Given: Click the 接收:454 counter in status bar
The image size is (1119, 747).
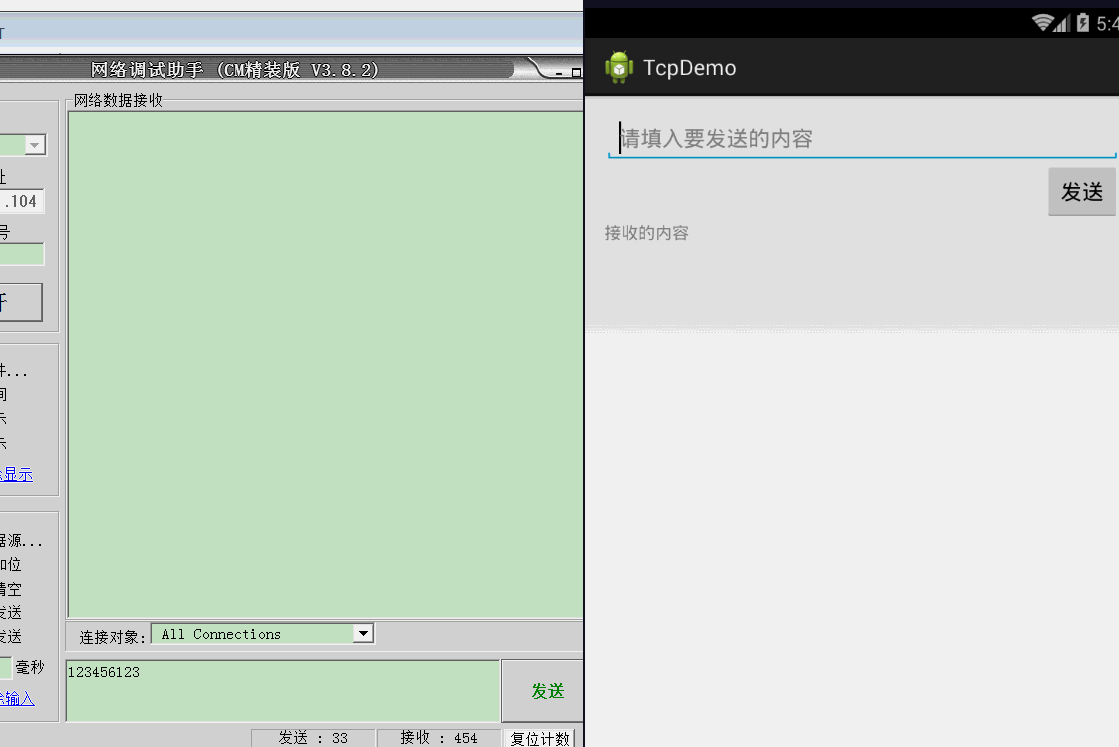Looking at the screenshot, I should click(x=438, y=738).
